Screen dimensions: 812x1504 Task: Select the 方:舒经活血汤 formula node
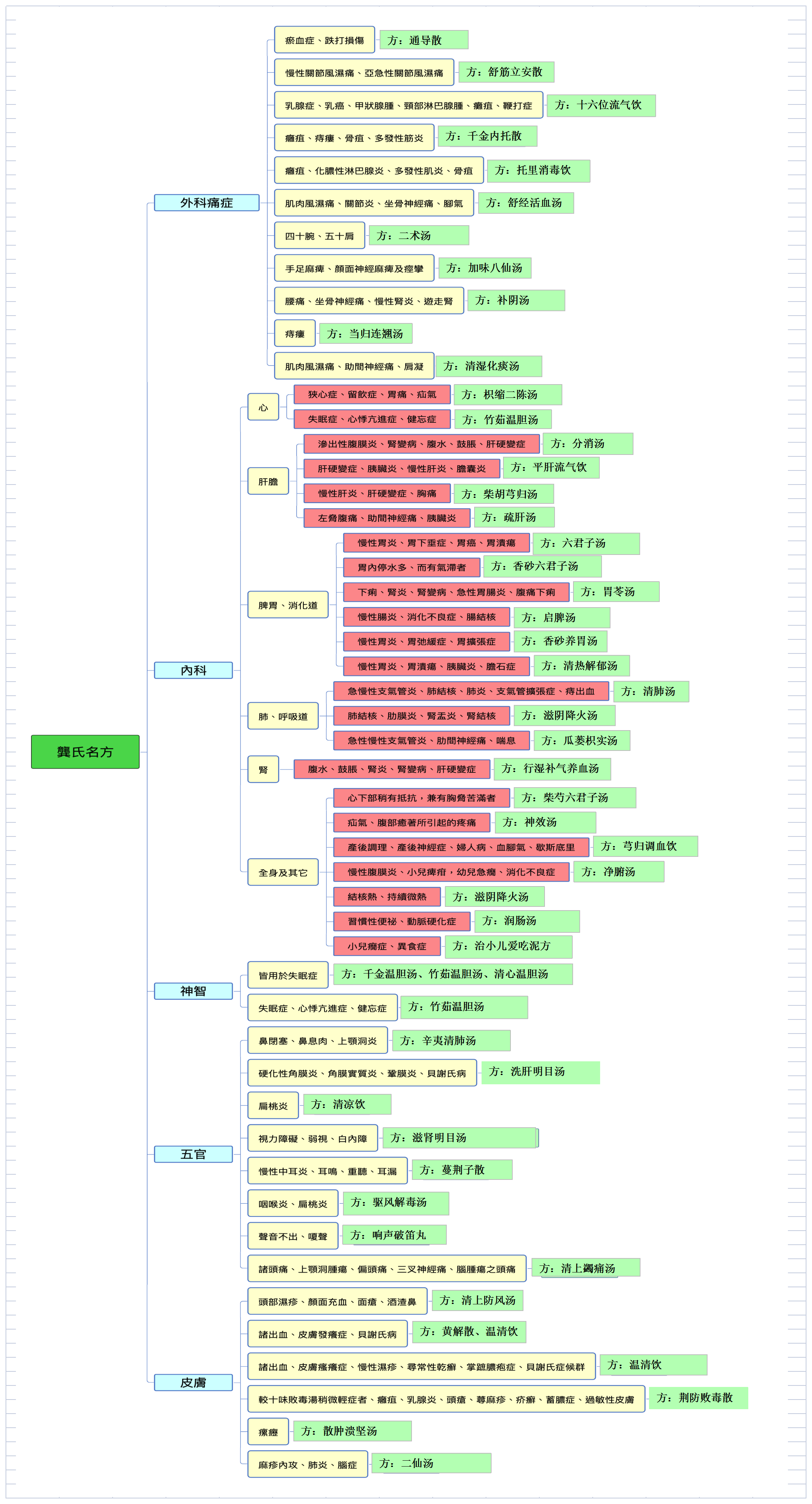coord(526,203)
